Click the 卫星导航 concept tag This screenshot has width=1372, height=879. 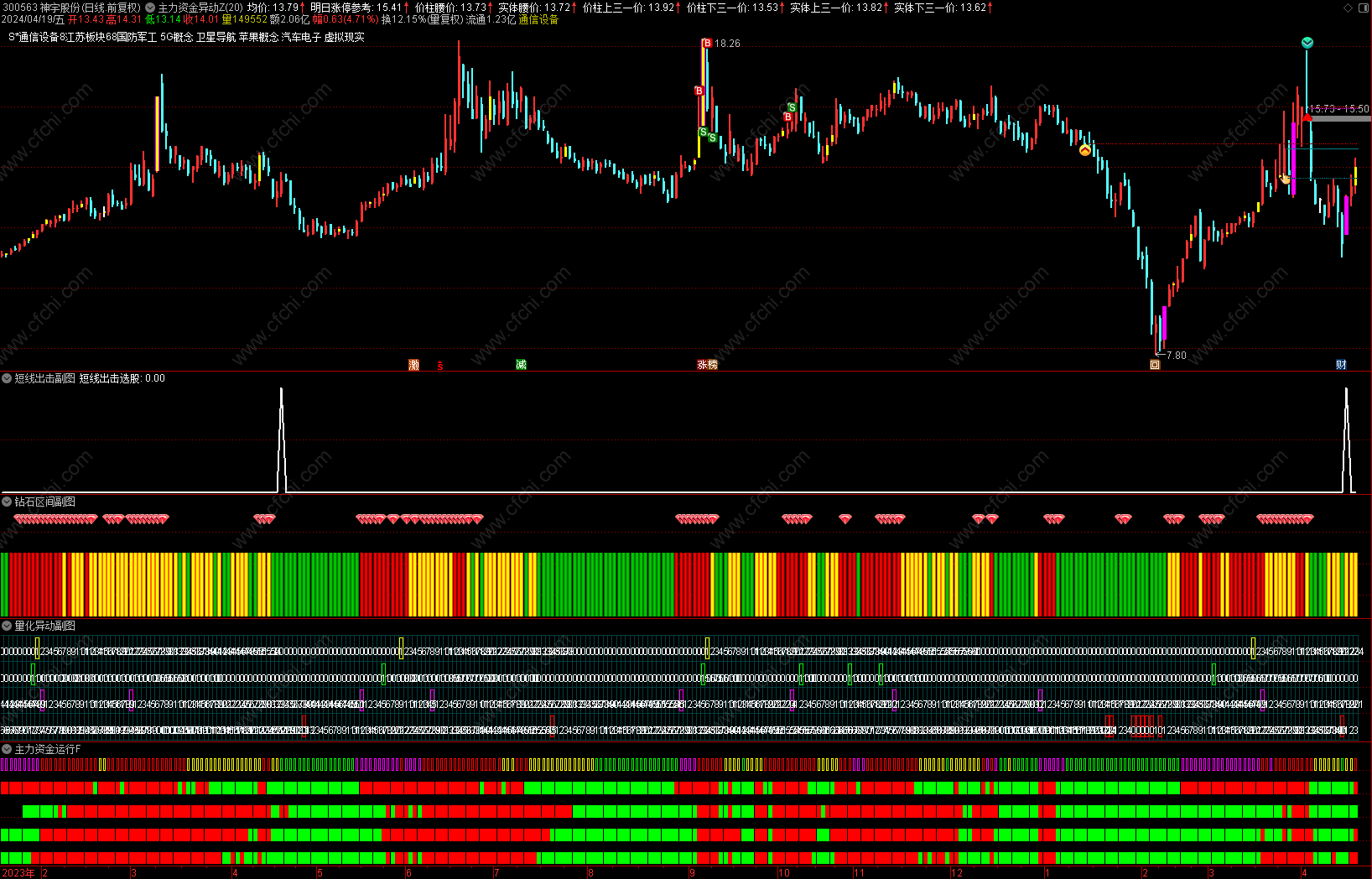[216, 37]
